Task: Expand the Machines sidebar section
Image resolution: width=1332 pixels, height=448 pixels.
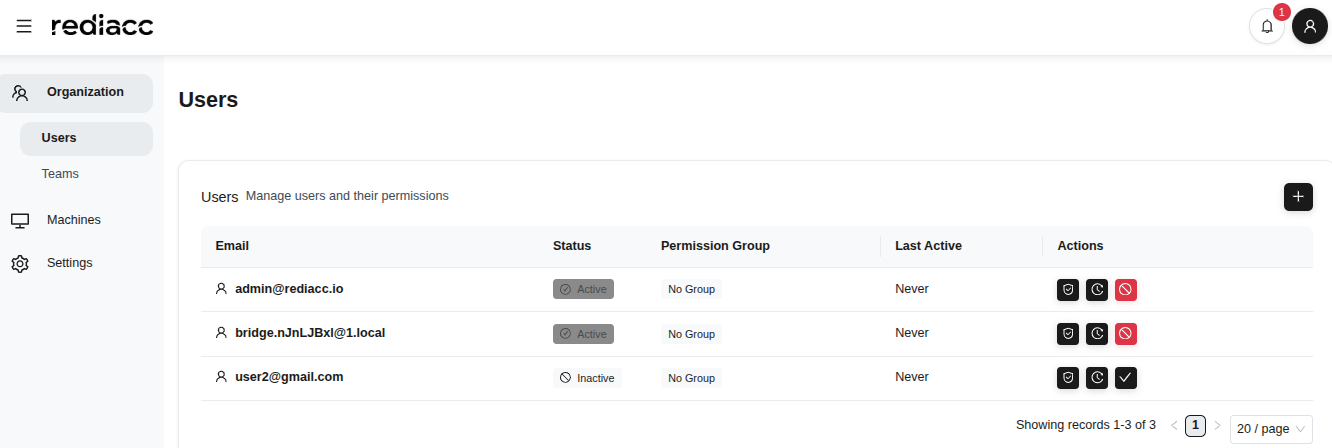Action: [x=73, y=220]
